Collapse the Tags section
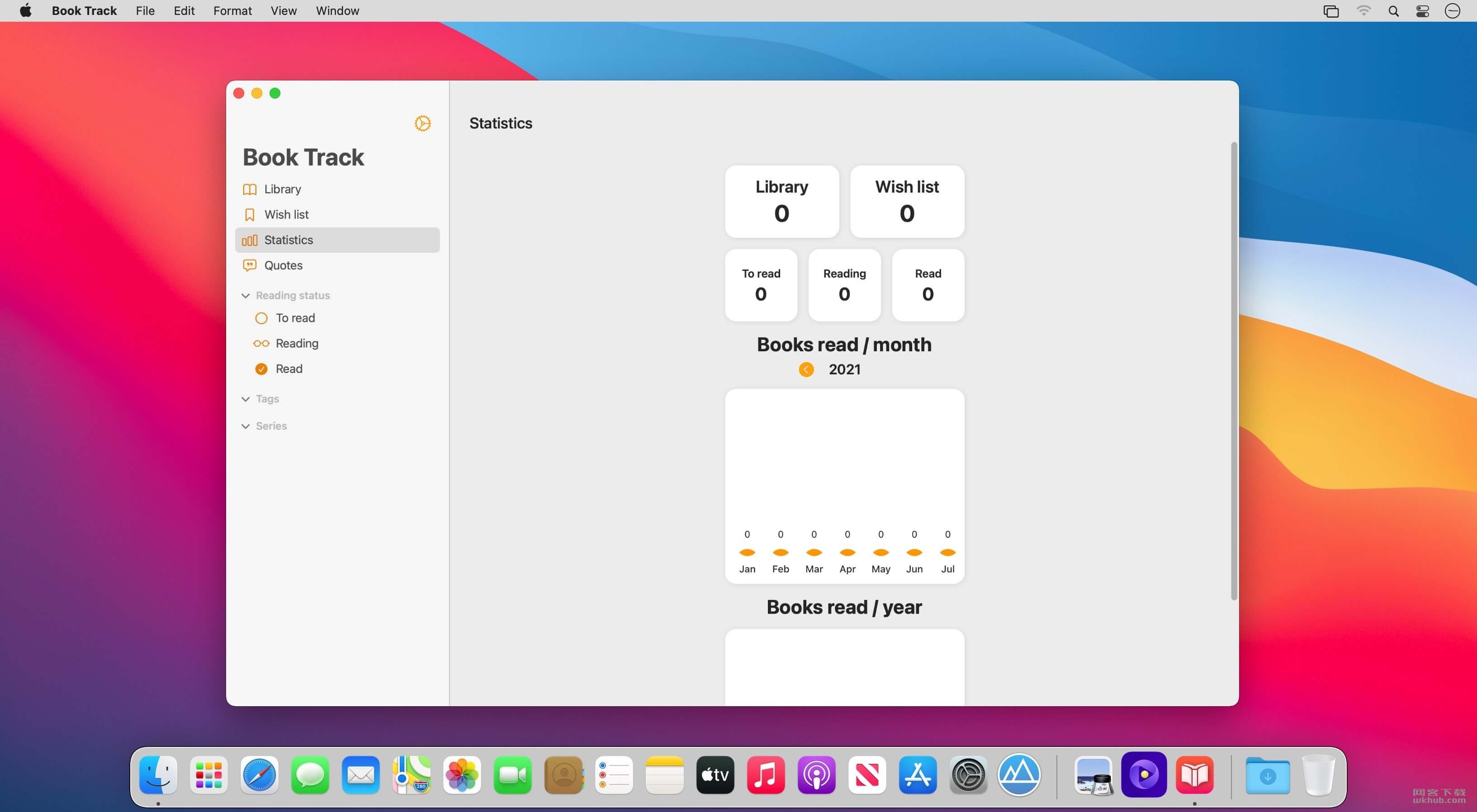 246,399
